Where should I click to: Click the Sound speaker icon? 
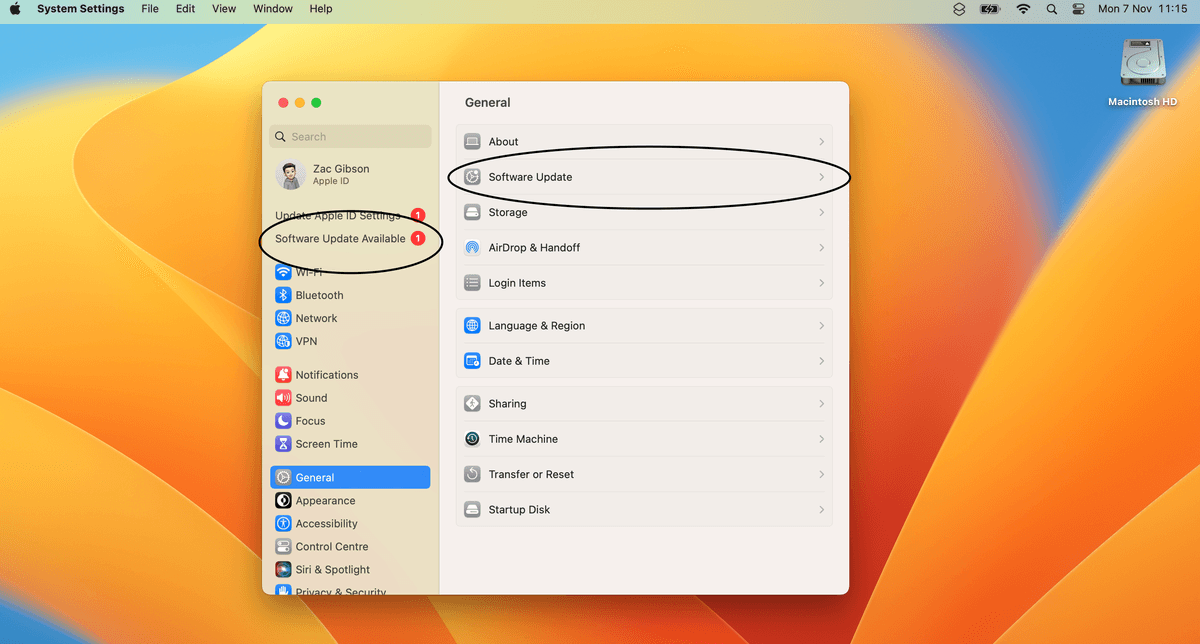tap(283, 398)
